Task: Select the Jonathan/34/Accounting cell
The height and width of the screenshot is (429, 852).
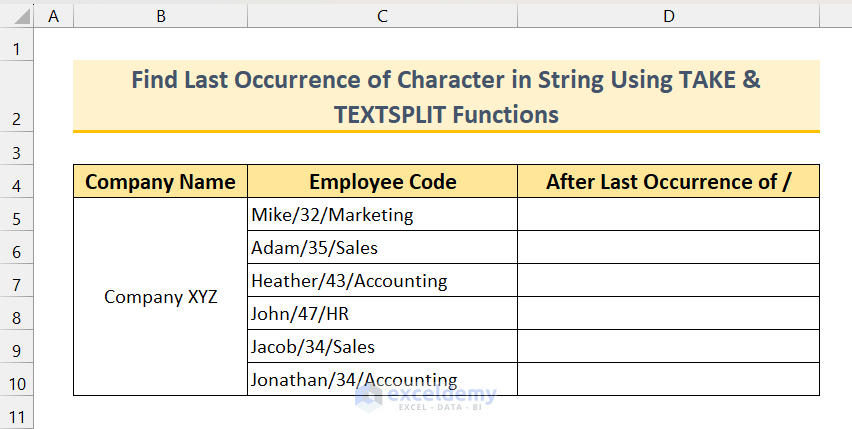Action: coord(382,380)
